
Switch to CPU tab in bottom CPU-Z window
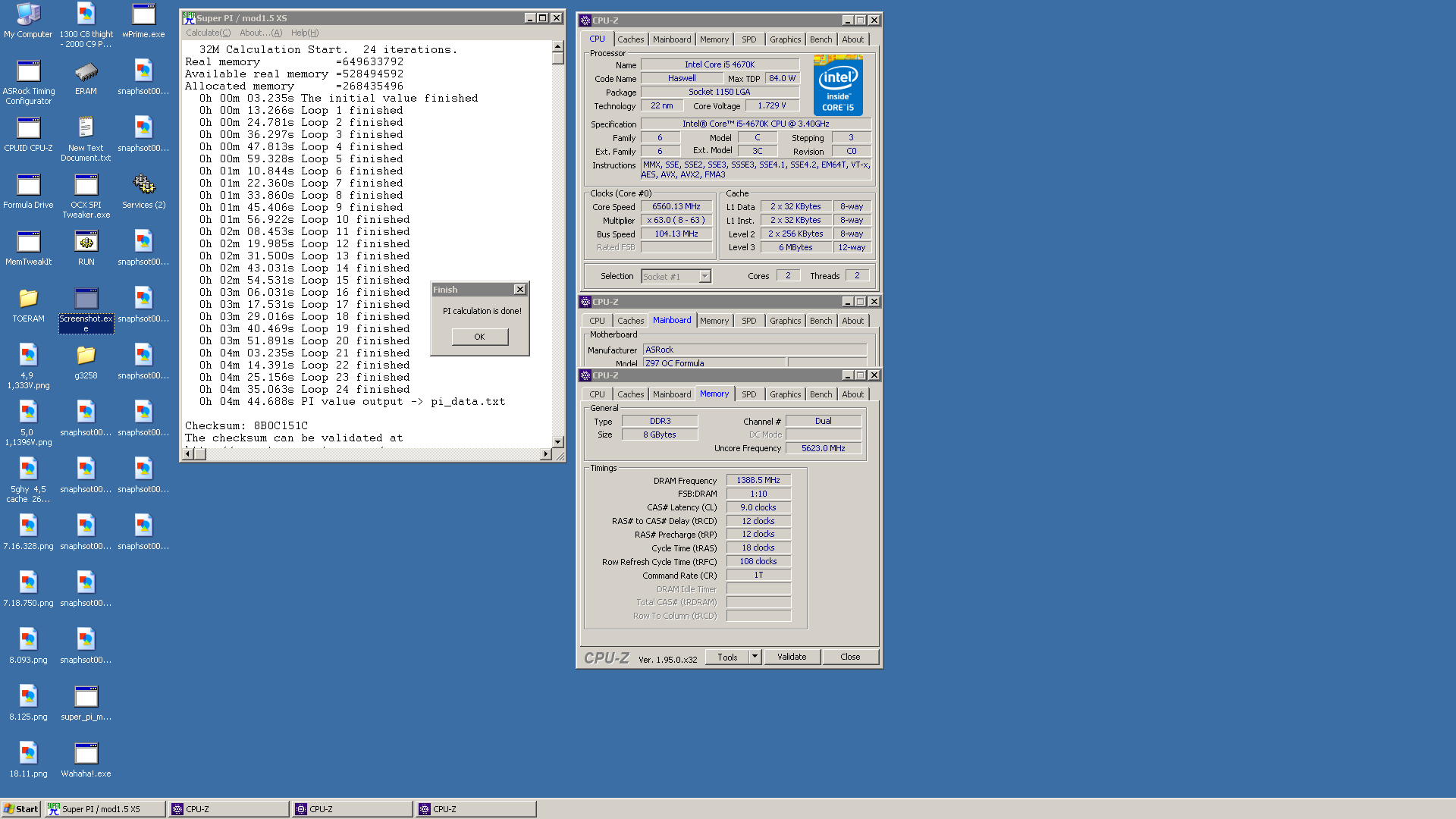[598, 394]
